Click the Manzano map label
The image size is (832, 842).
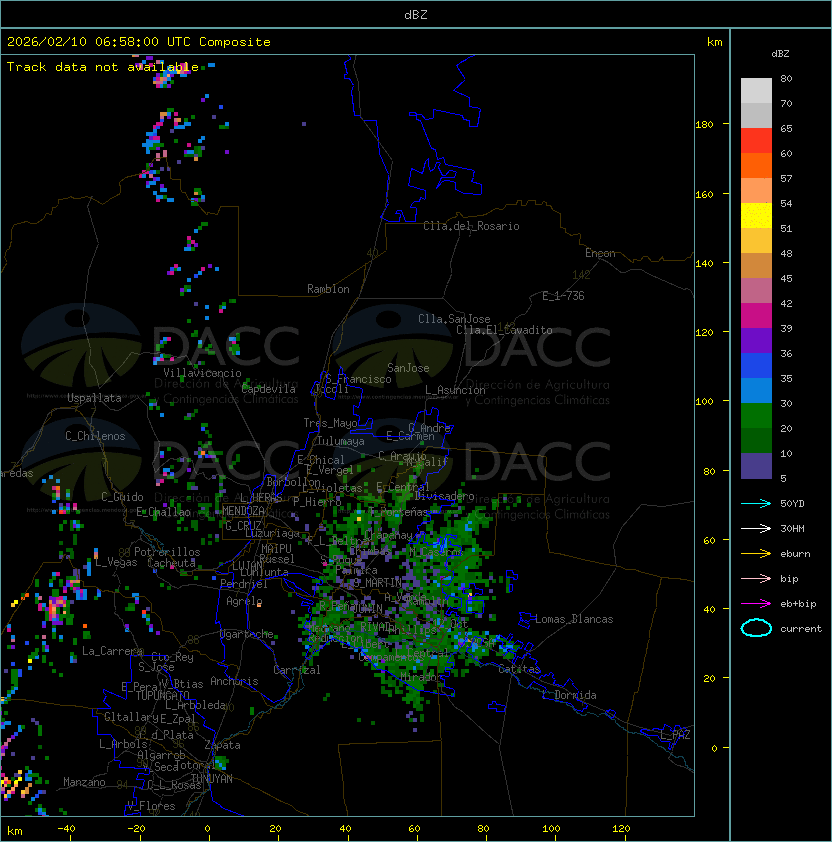(x=84, y=782)
